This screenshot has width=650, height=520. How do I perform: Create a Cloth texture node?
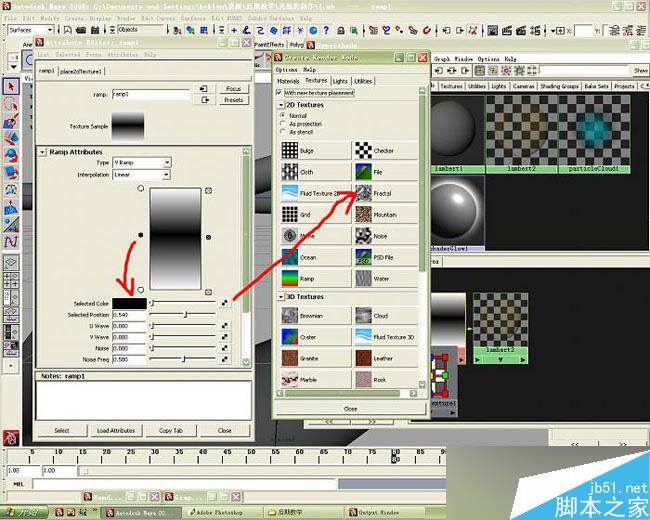(315, 172)
